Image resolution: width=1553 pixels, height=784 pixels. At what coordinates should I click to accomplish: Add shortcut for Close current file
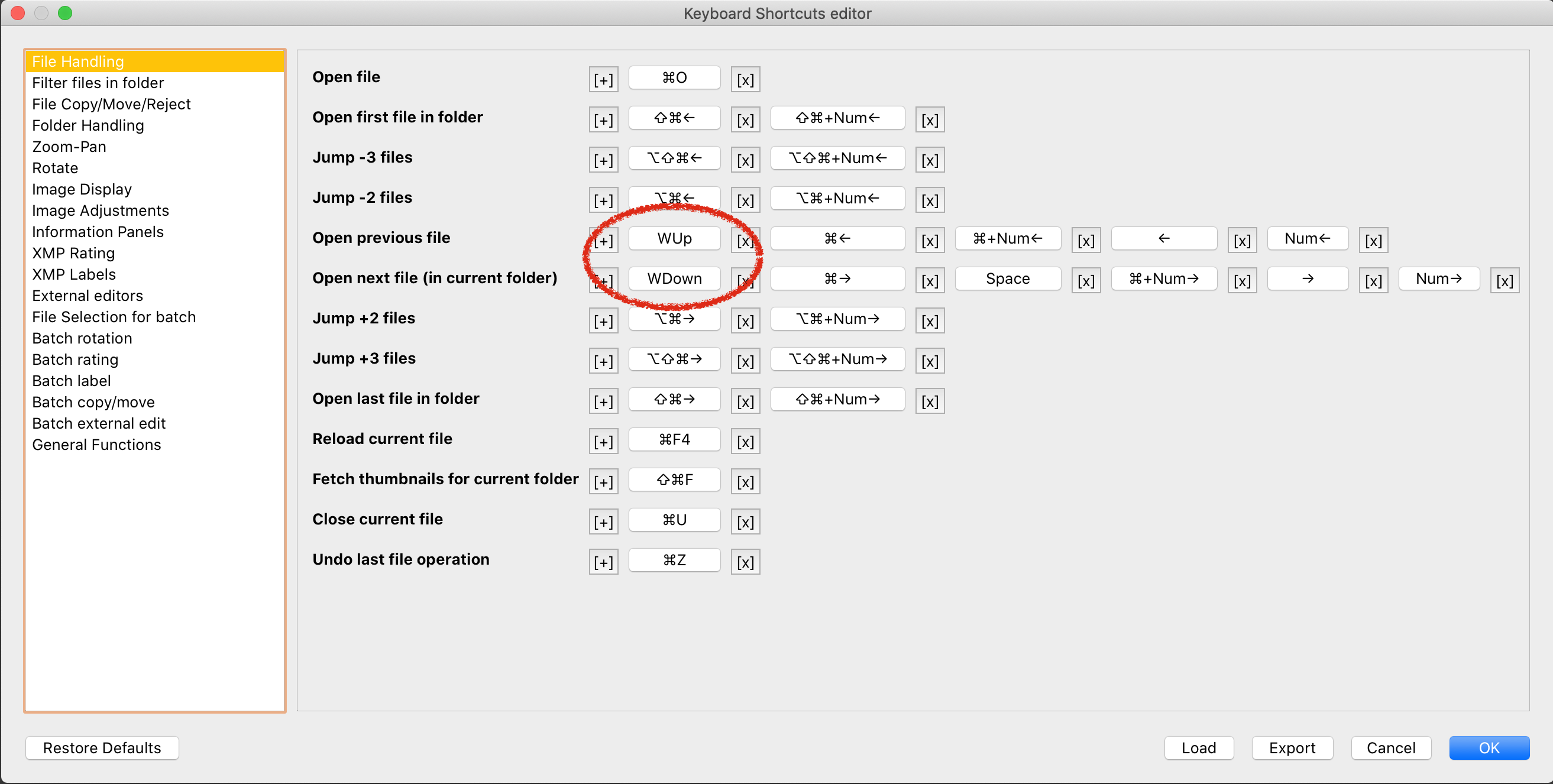(603, 522)
